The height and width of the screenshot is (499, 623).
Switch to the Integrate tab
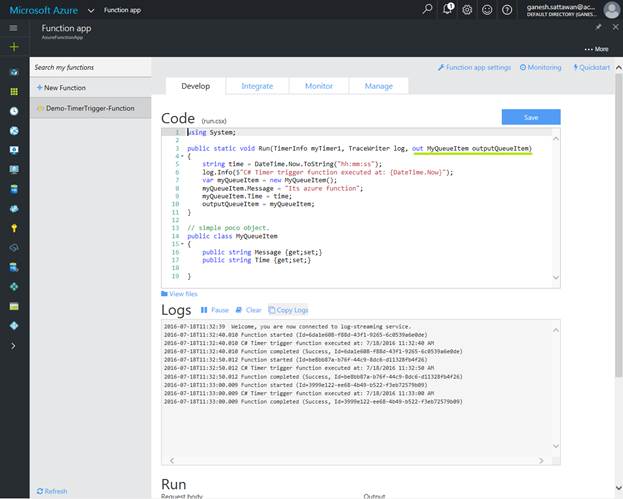click(257, 87)
